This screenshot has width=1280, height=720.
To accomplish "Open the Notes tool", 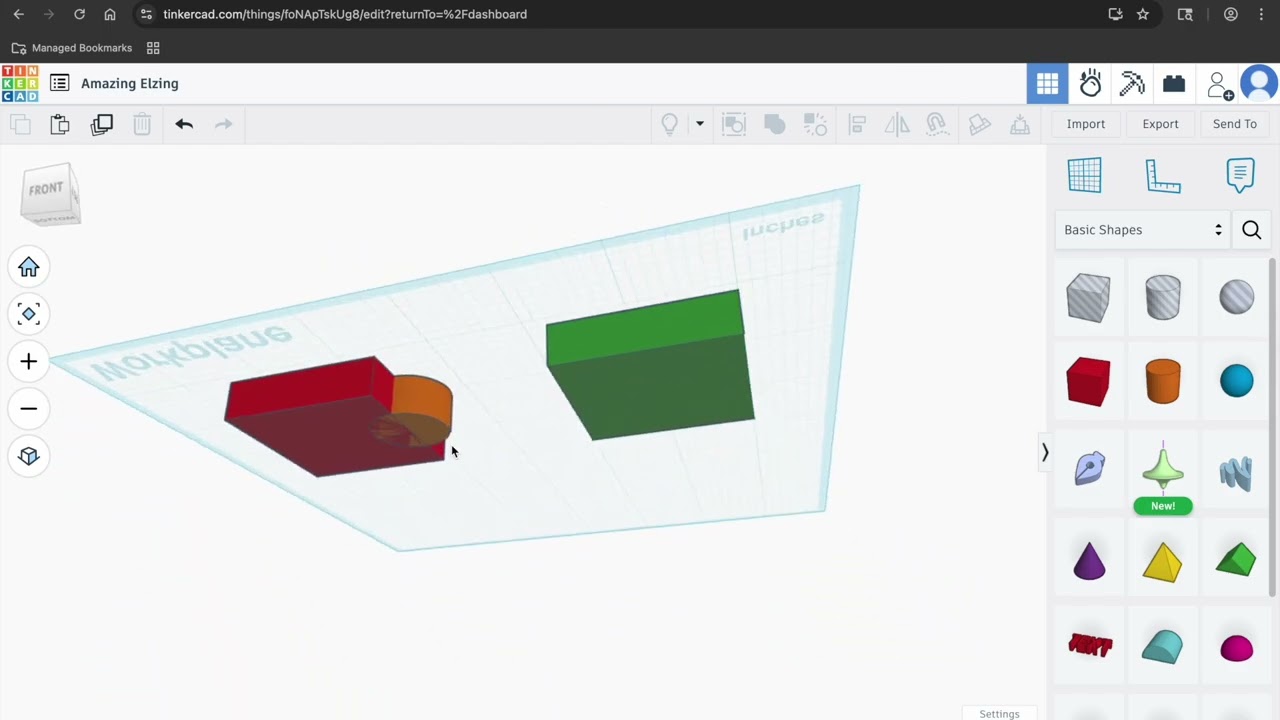I will pos(1240,175).
